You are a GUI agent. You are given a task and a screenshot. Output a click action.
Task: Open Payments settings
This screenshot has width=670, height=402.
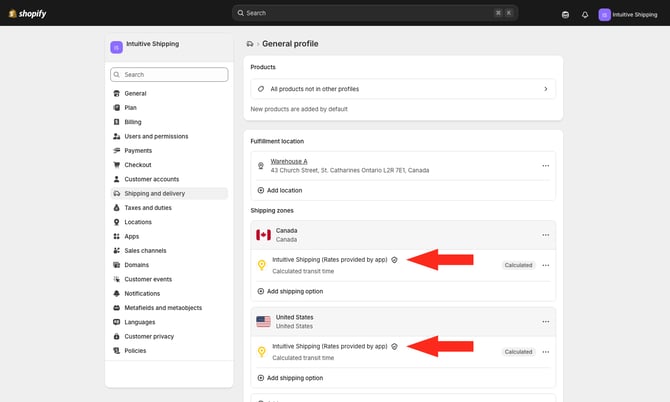tap(138, 151)
